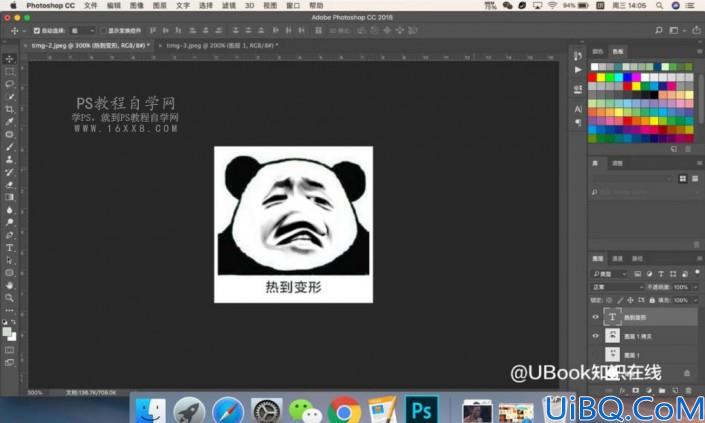
Task: Lock image pixels brush icon in Layers
Action: [620, 300]
